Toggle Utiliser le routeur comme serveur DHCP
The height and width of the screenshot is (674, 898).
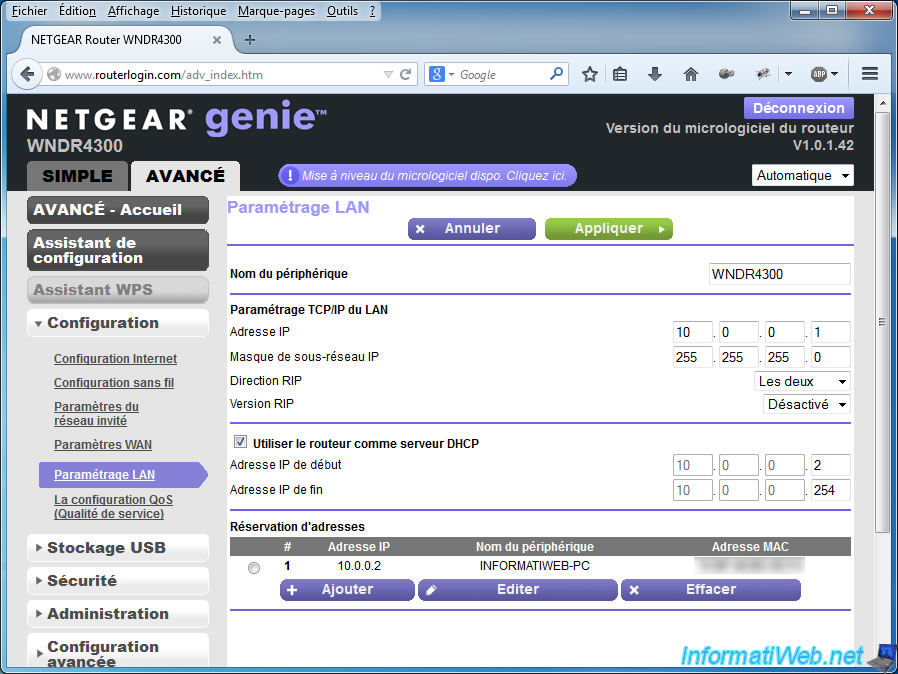(x=241, y=442)
